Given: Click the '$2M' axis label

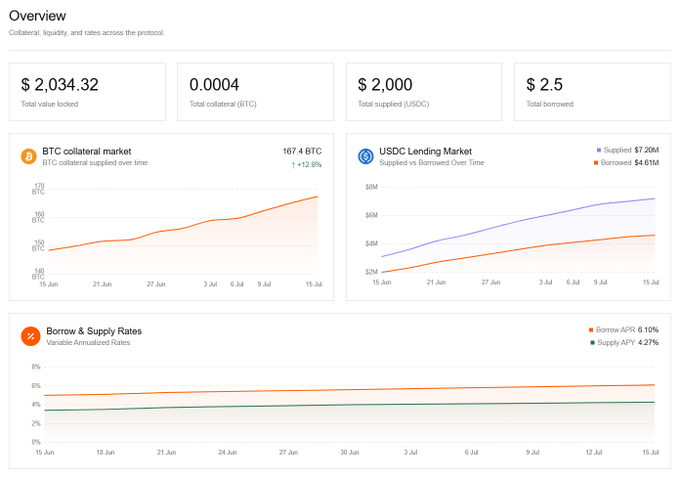Looking at the screenshot, I should click(x=372, y=272).
